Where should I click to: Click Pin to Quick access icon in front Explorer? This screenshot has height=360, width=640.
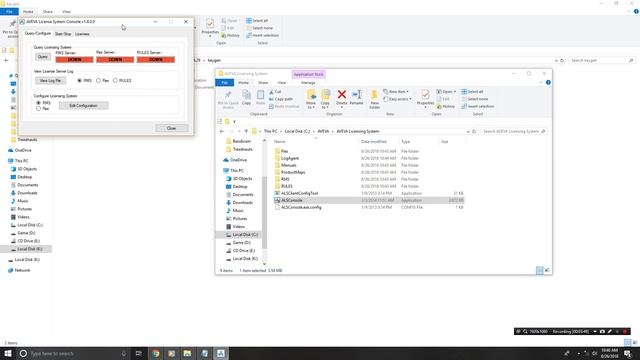point(228,95)
